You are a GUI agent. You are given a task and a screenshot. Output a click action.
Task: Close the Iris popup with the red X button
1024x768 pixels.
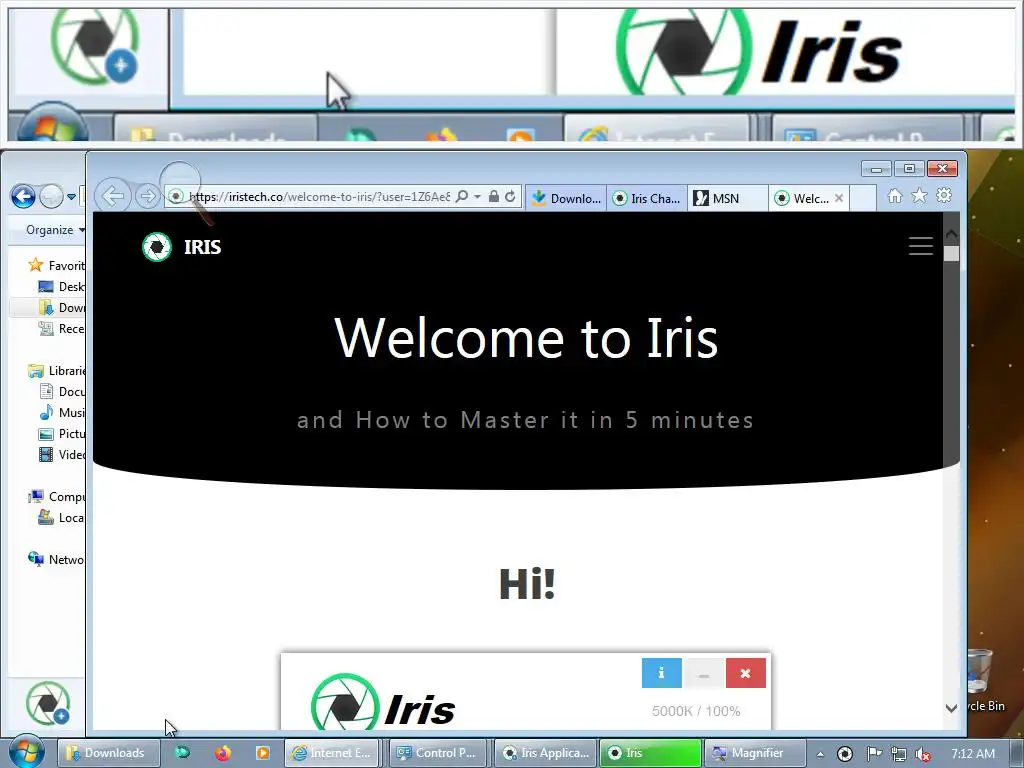coord(745,673)
